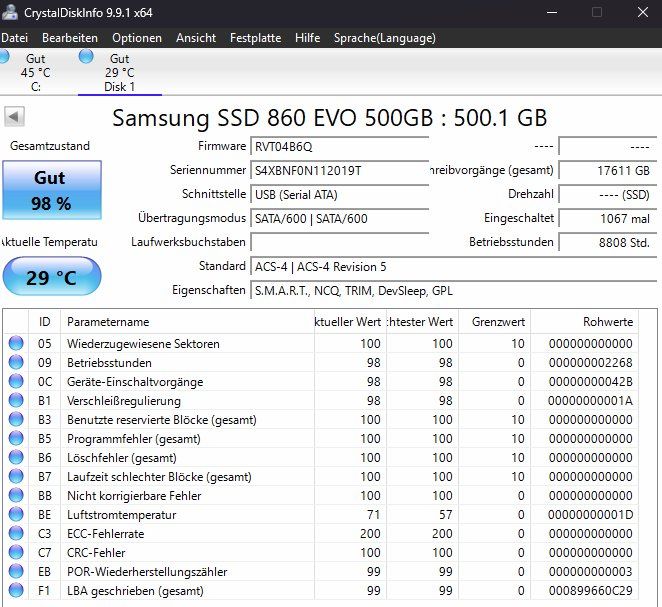Screen dimensions: 662x607
Task: Click the CrystalDiskInfo app icon in title bar
Action: pos(9,12)
